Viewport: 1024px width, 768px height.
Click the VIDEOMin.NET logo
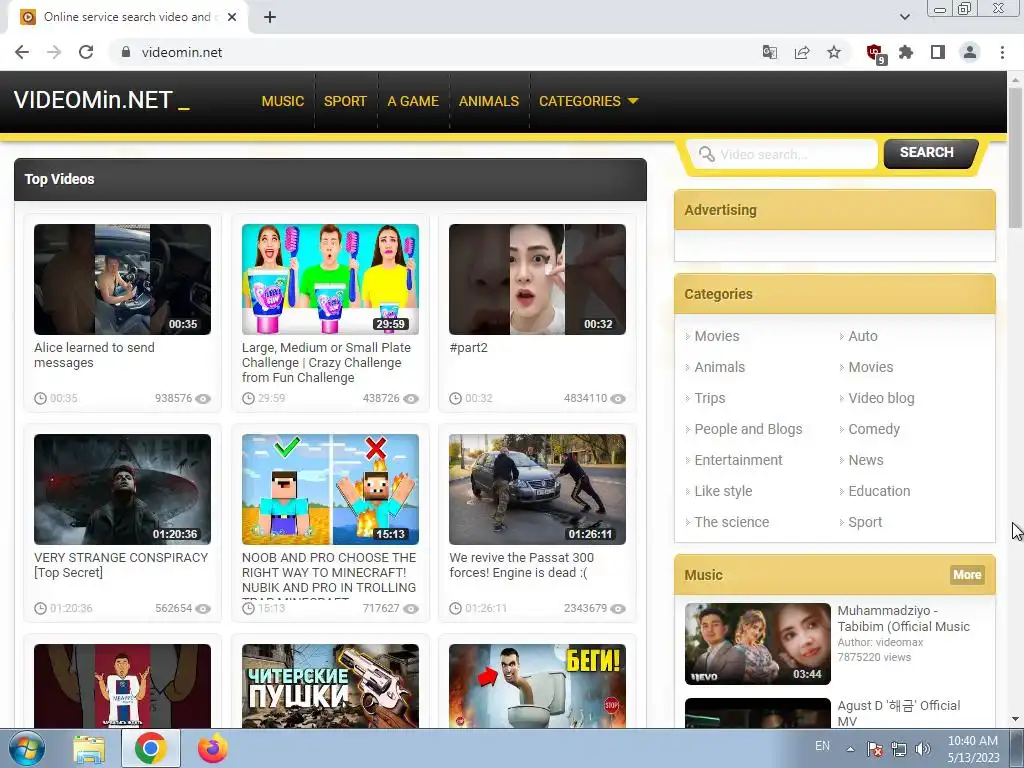point(102,100)
